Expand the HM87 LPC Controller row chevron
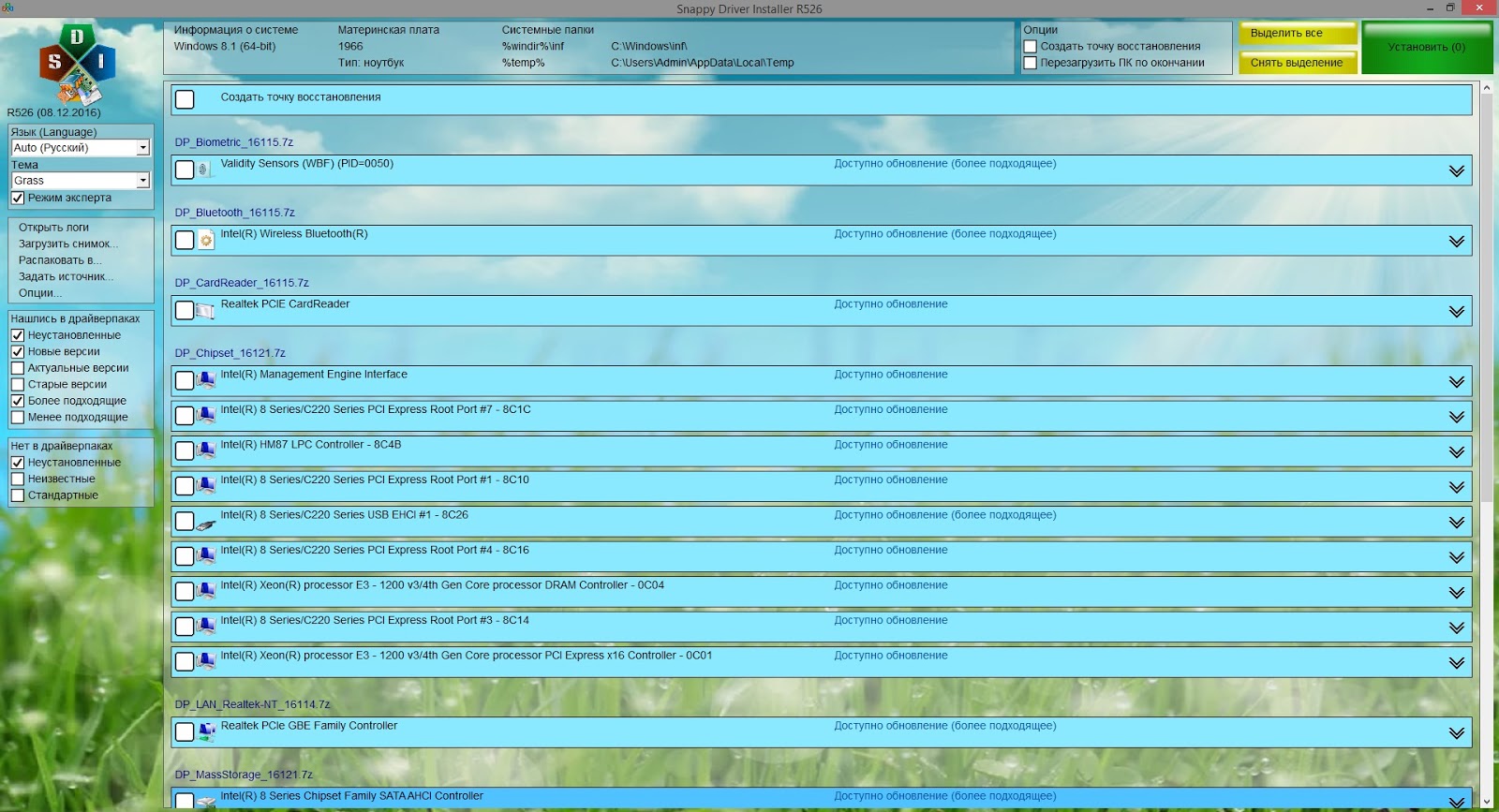Image resolution: width=1499 pixels, height=812 pixels. coord(1457,452)
